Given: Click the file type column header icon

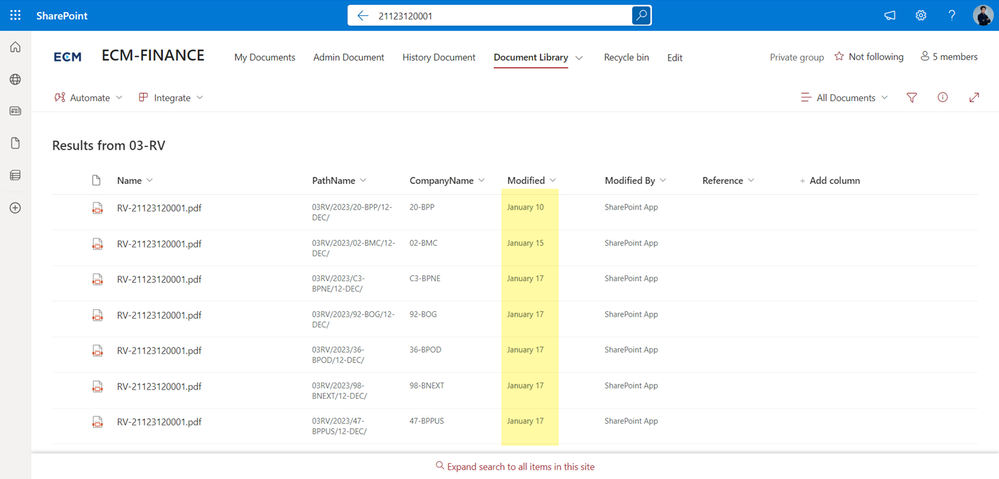Looking at the screenshot, I should [97, 180].
